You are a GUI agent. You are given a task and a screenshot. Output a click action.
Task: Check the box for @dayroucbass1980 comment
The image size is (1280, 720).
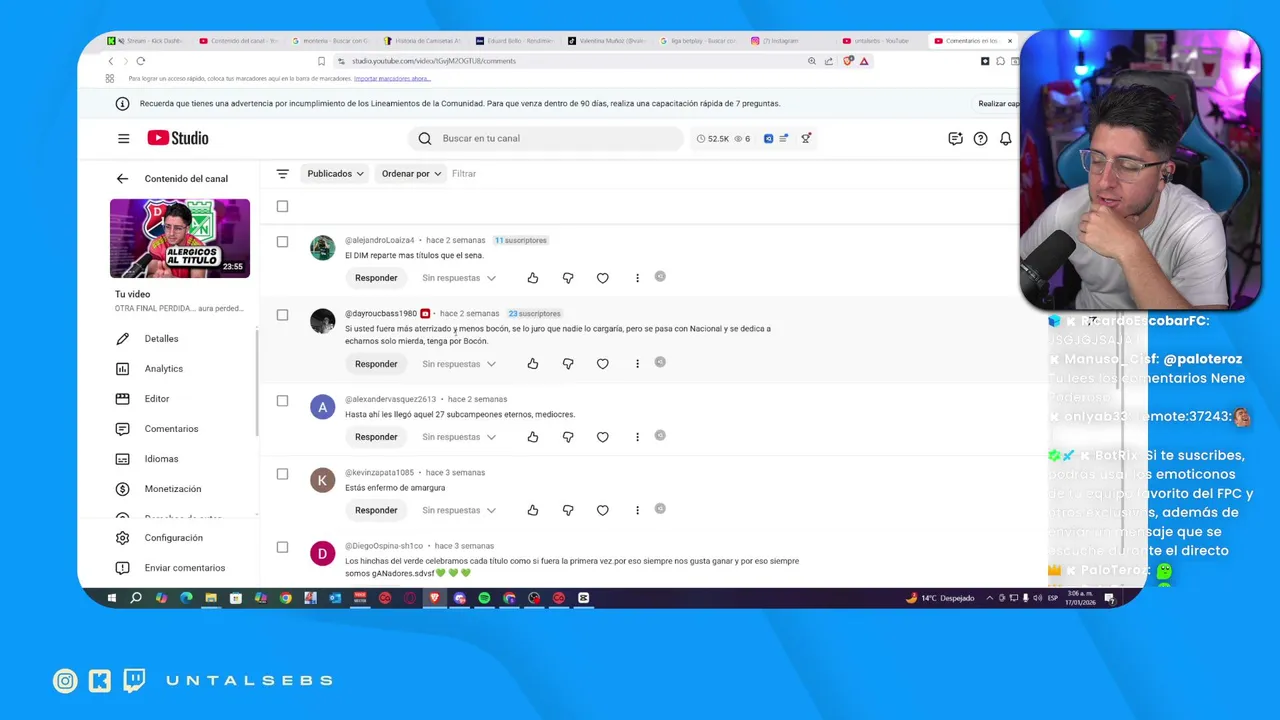282,315
